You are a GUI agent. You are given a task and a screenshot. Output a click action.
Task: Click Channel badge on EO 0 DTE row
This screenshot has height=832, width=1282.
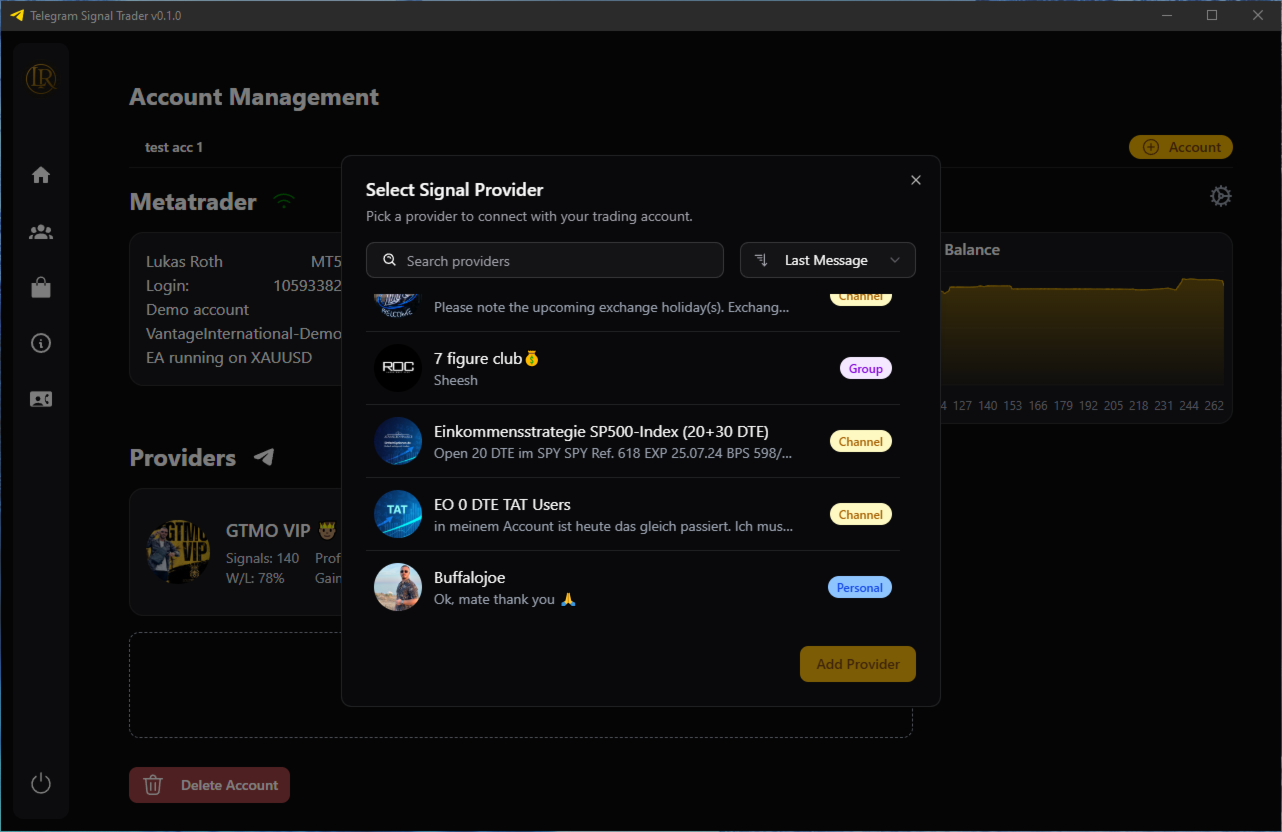861,514
